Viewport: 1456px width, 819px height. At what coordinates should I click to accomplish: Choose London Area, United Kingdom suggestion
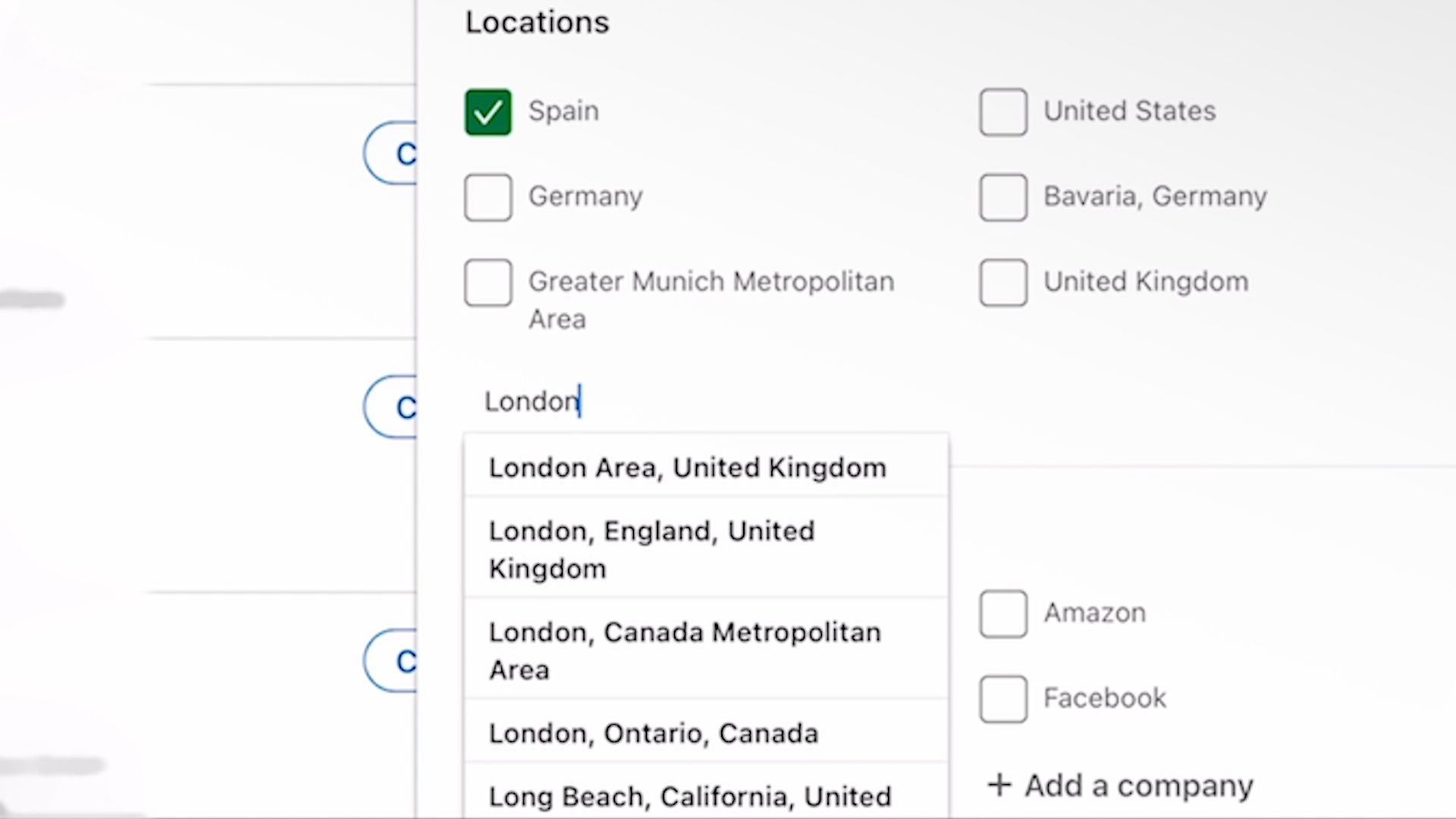click(687, 468)
